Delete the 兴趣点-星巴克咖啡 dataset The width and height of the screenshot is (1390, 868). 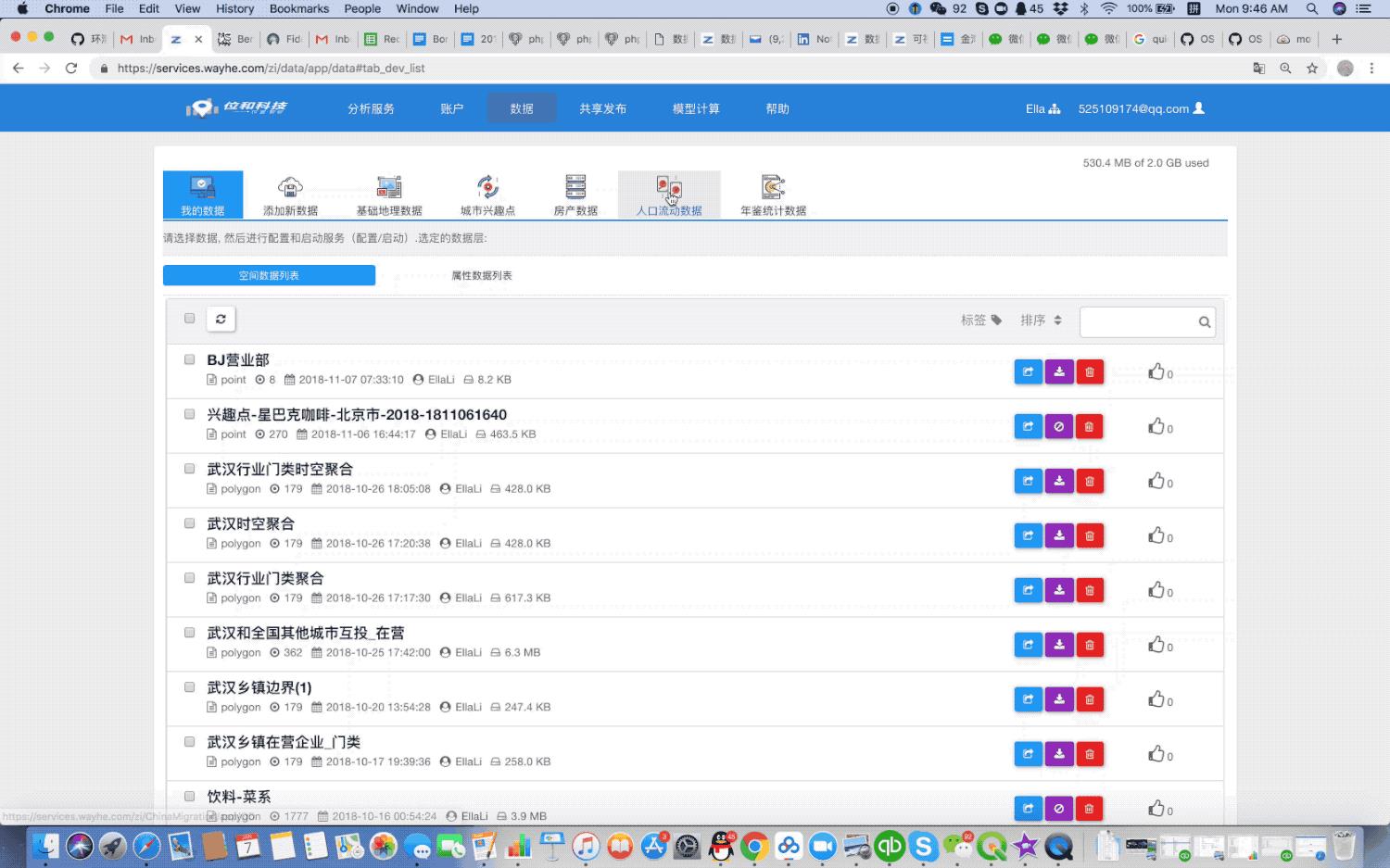1090,427
